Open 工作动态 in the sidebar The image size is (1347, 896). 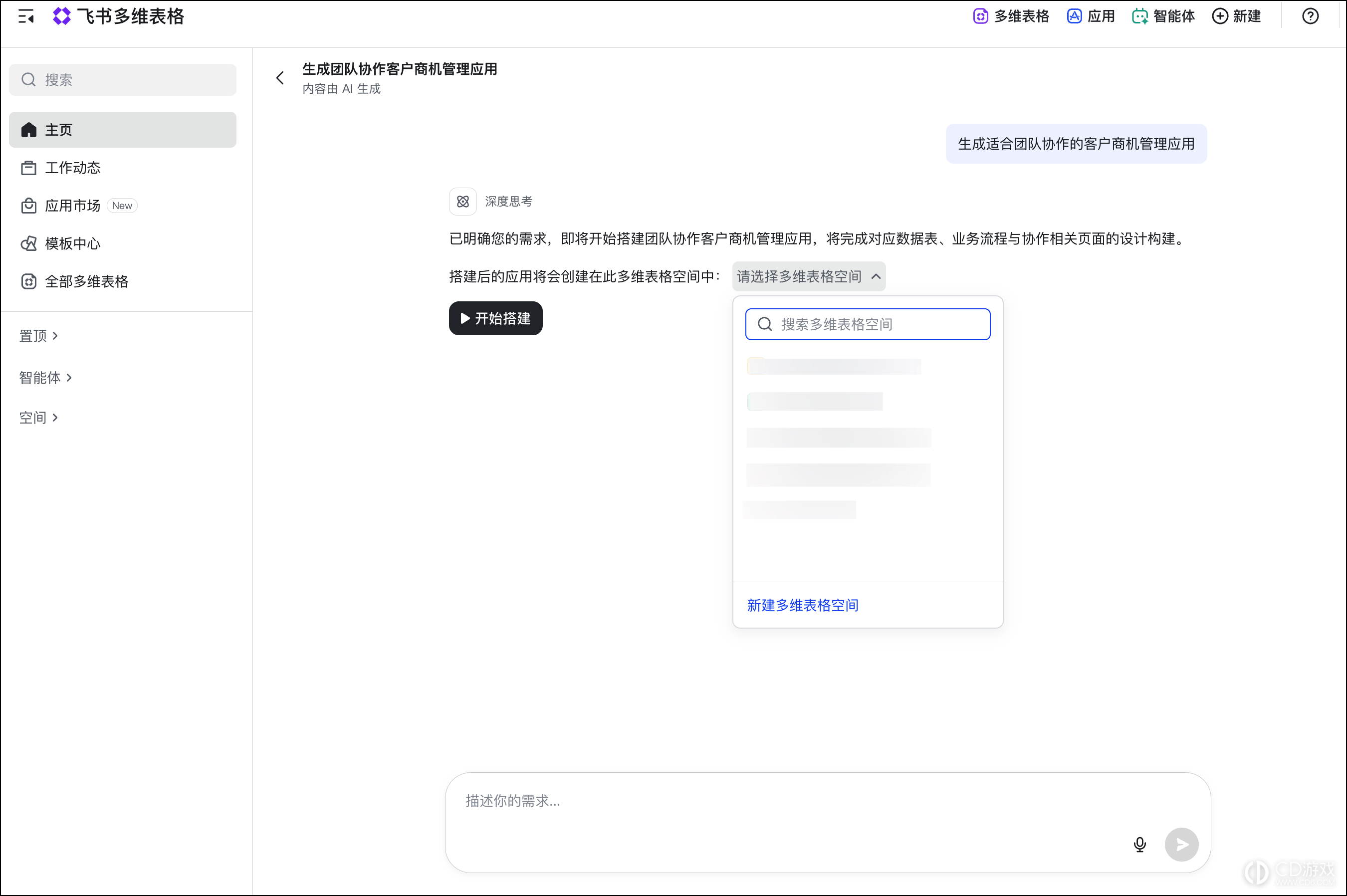tap(122, 168)
